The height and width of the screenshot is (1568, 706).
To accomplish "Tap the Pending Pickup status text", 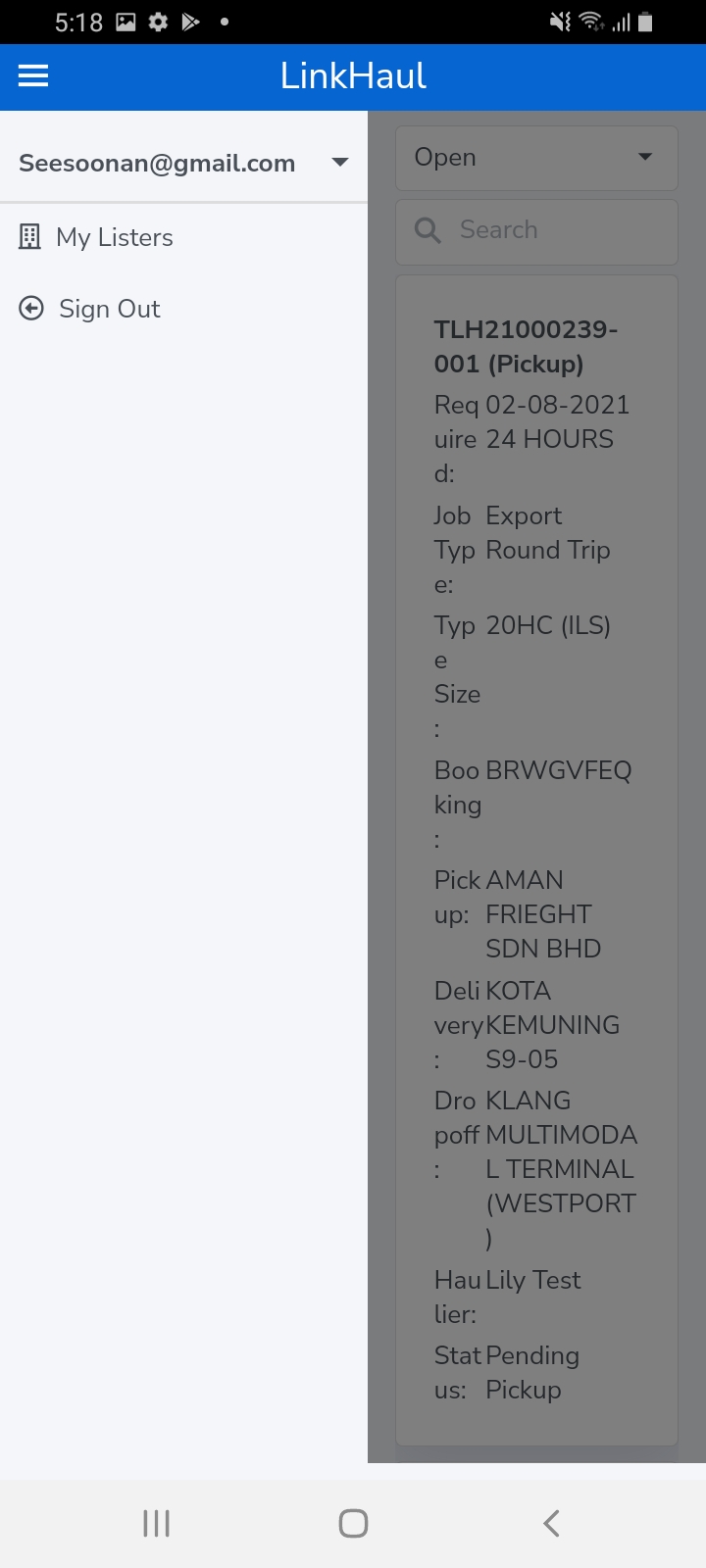I will click(532, 1372).
